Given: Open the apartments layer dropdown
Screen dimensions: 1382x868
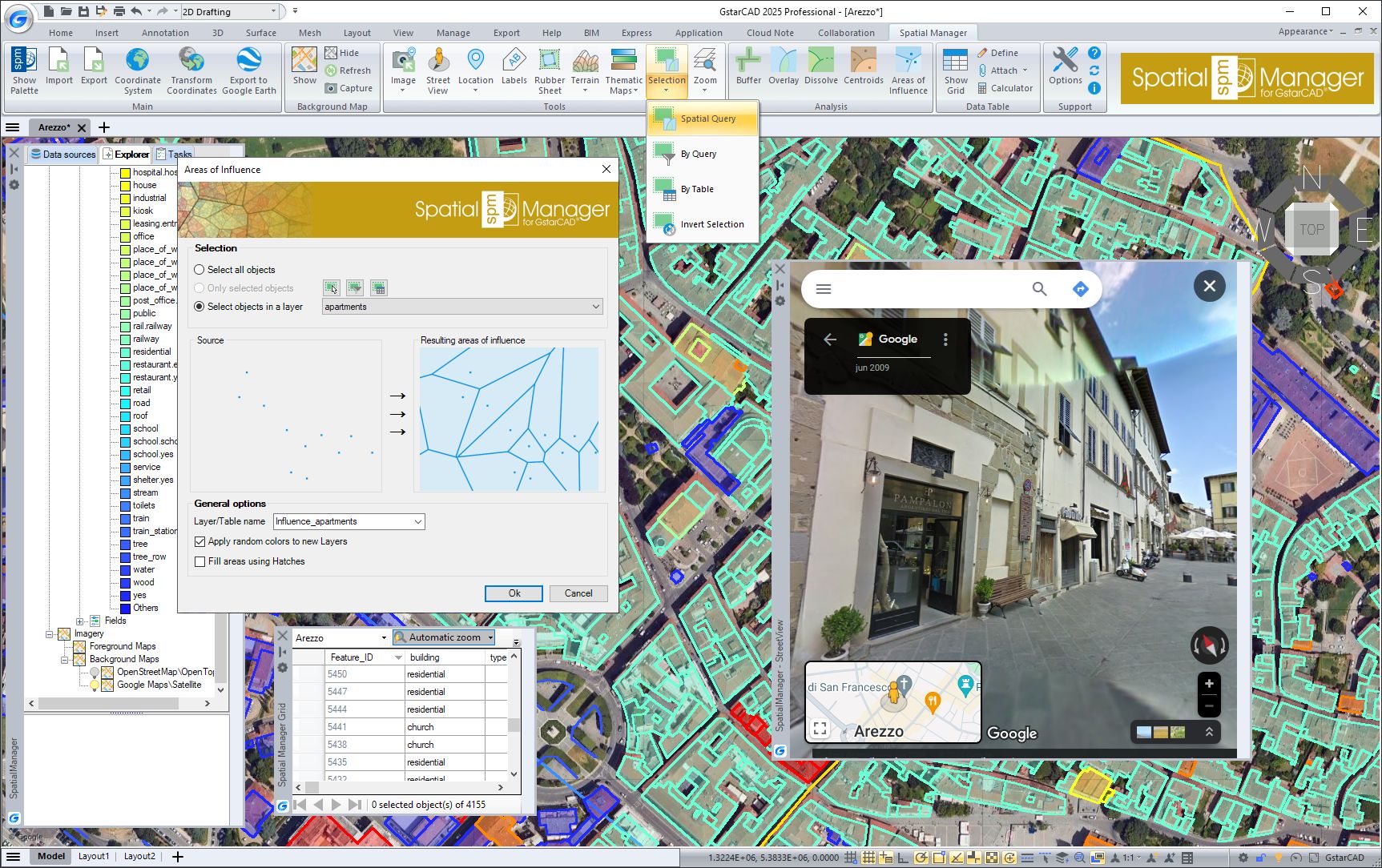Looking at the screenshot, I should 594,307.
